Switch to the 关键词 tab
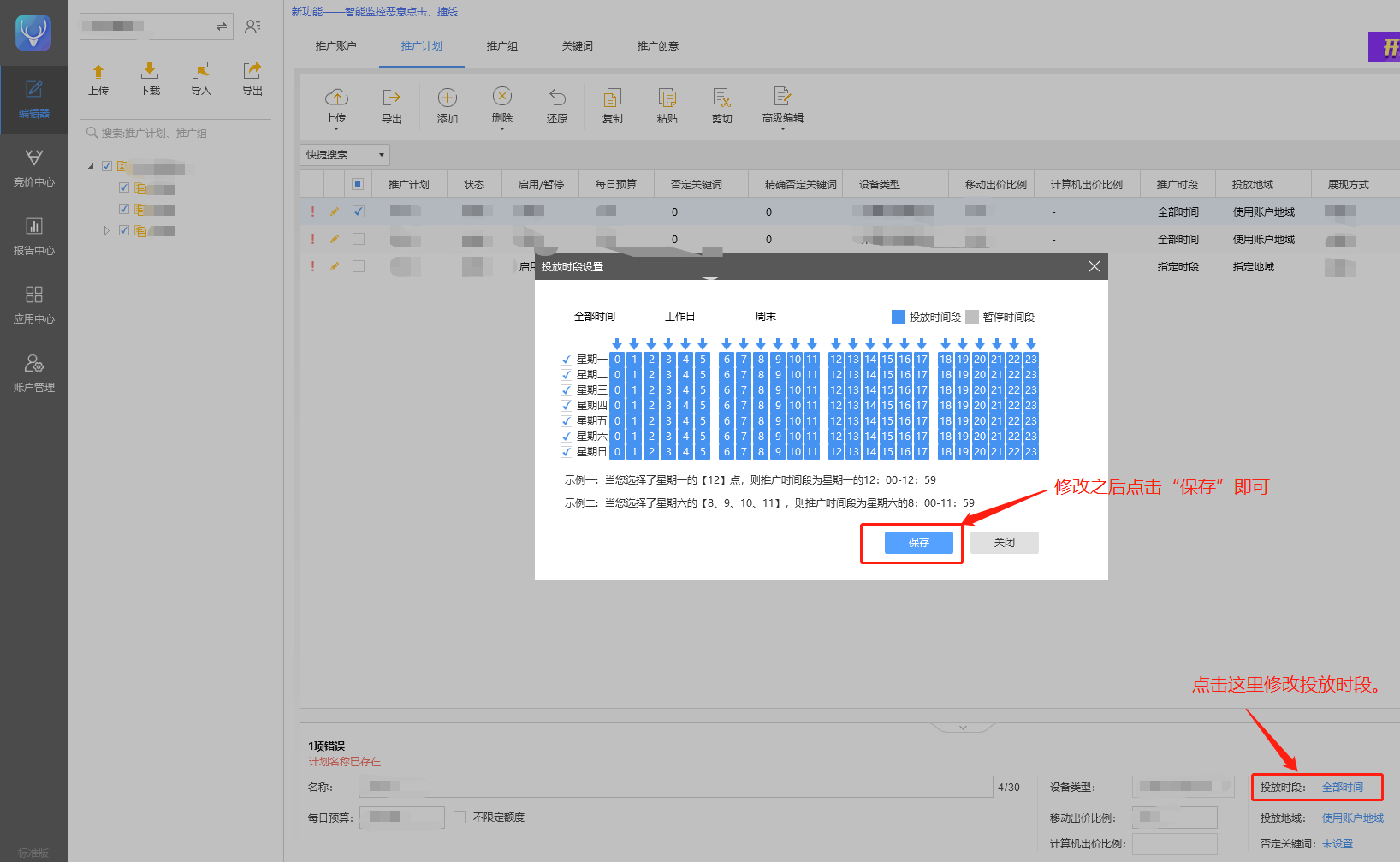The image size is (1400, 862). click(577, 46)
